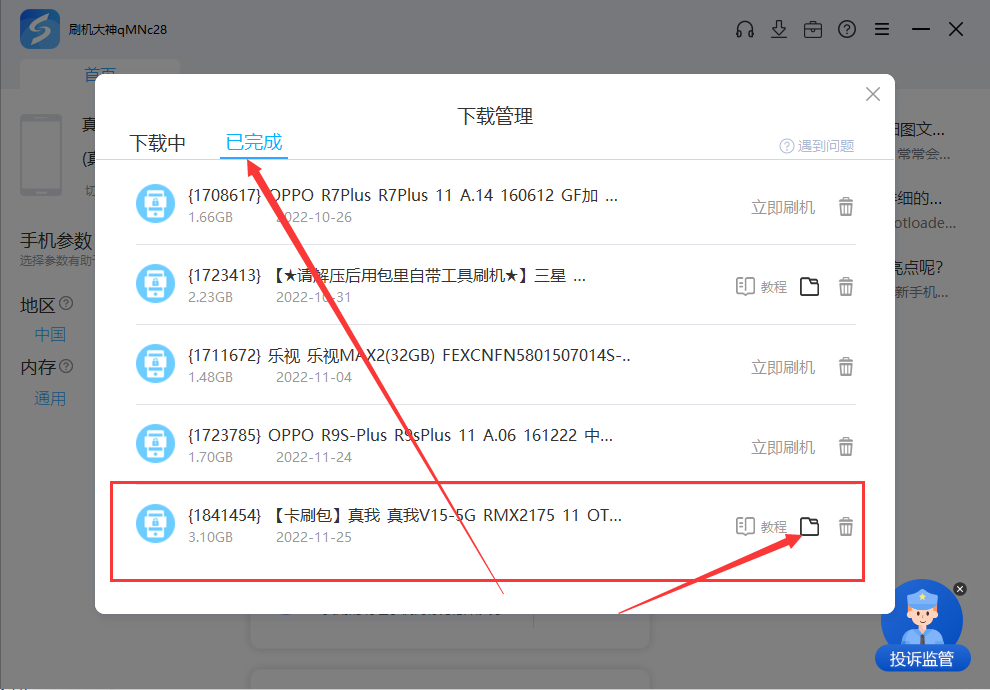Click the 地区 help question icon
The height and width of the screenshot is (690, 990).
66,304
